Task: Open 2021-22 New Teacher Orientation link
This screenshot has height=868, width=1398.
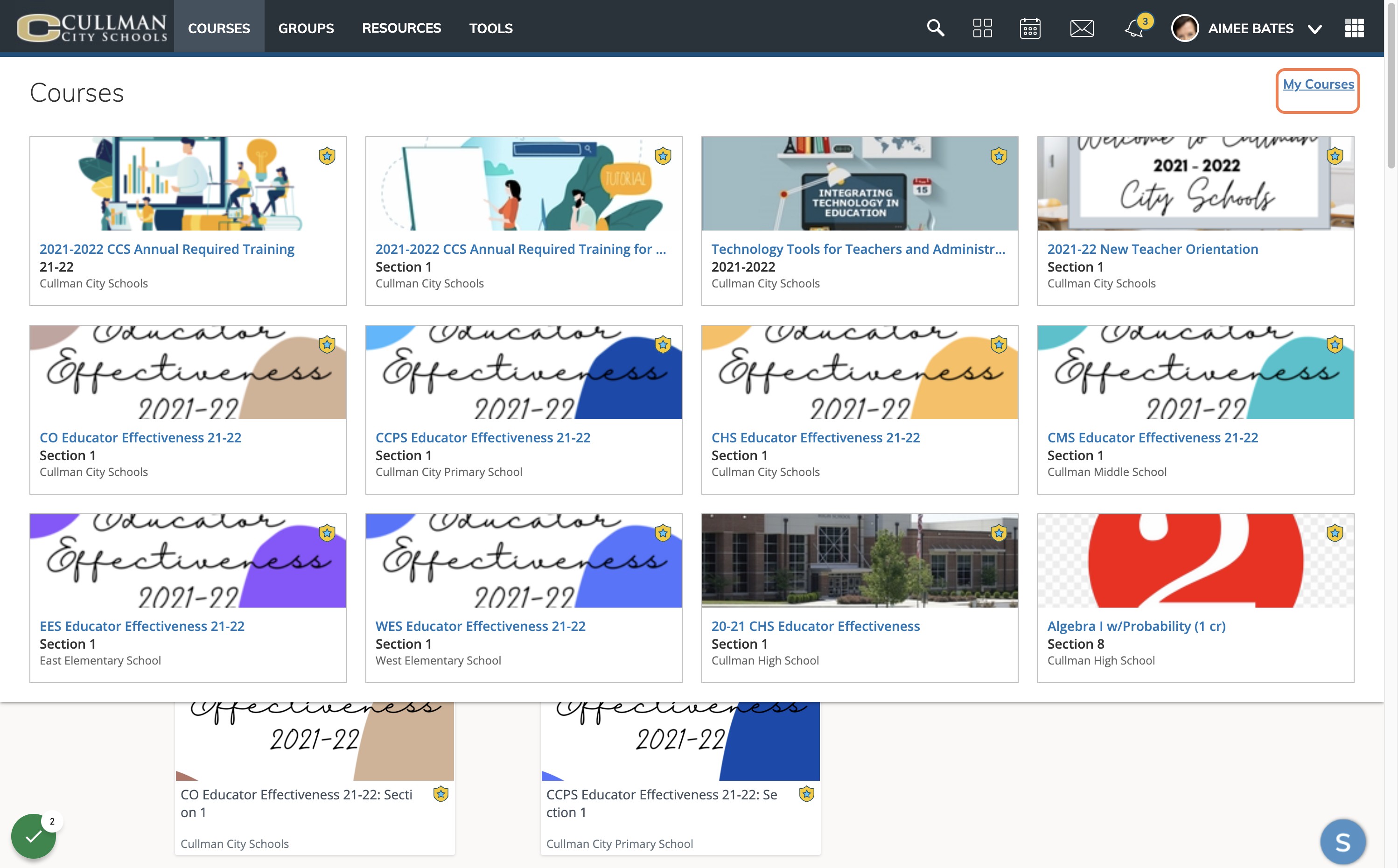Action: tap(1153, 249)
